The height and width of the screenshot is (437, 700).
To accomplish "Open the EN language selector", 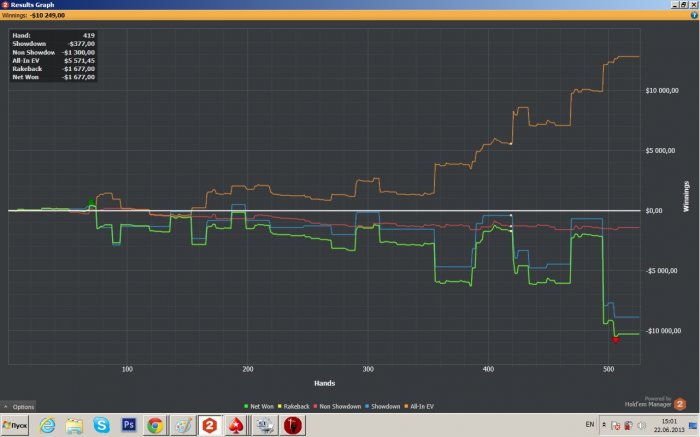I will (590, 425).
